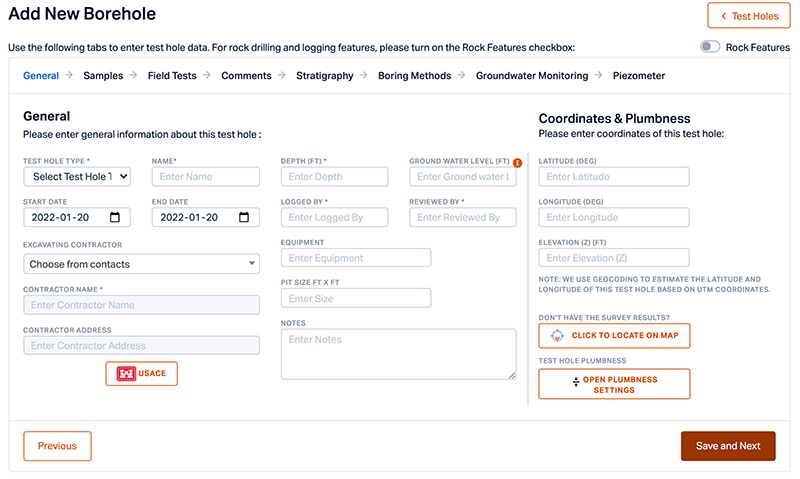Viewport: 800px width, 479px height.
Task: Switch to the Samples tab
Action: 103,75
